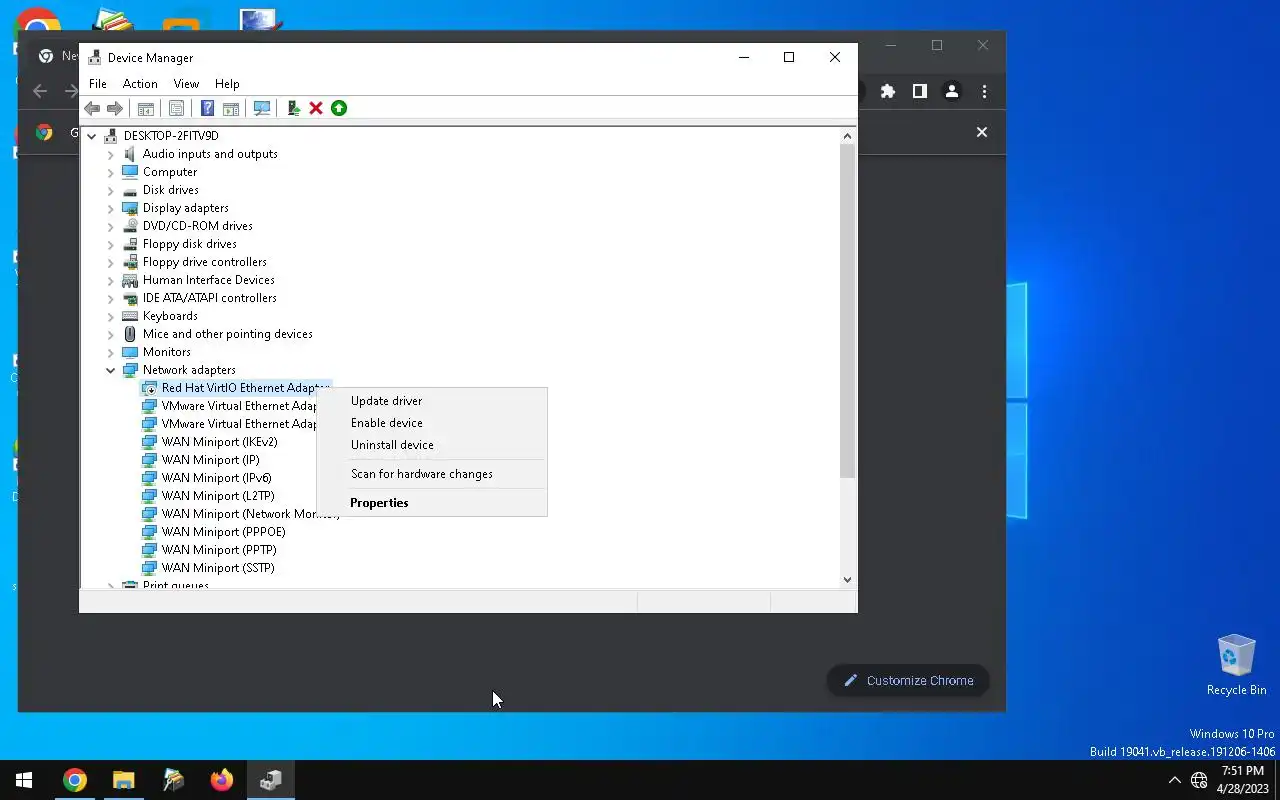Select WAN Miniport (SSTP)
This screenshot has width=1280, height=800.
pyautogui.click(x=218, y=568)
